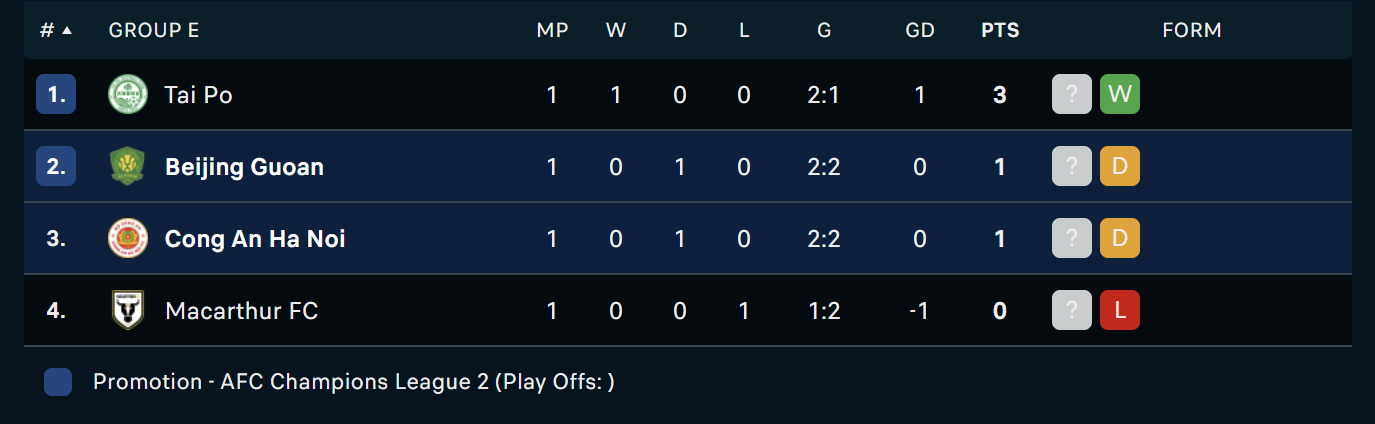Open the Tai Po team page
Viewport: 1375px width, 424px height.
tap(199, 95)
